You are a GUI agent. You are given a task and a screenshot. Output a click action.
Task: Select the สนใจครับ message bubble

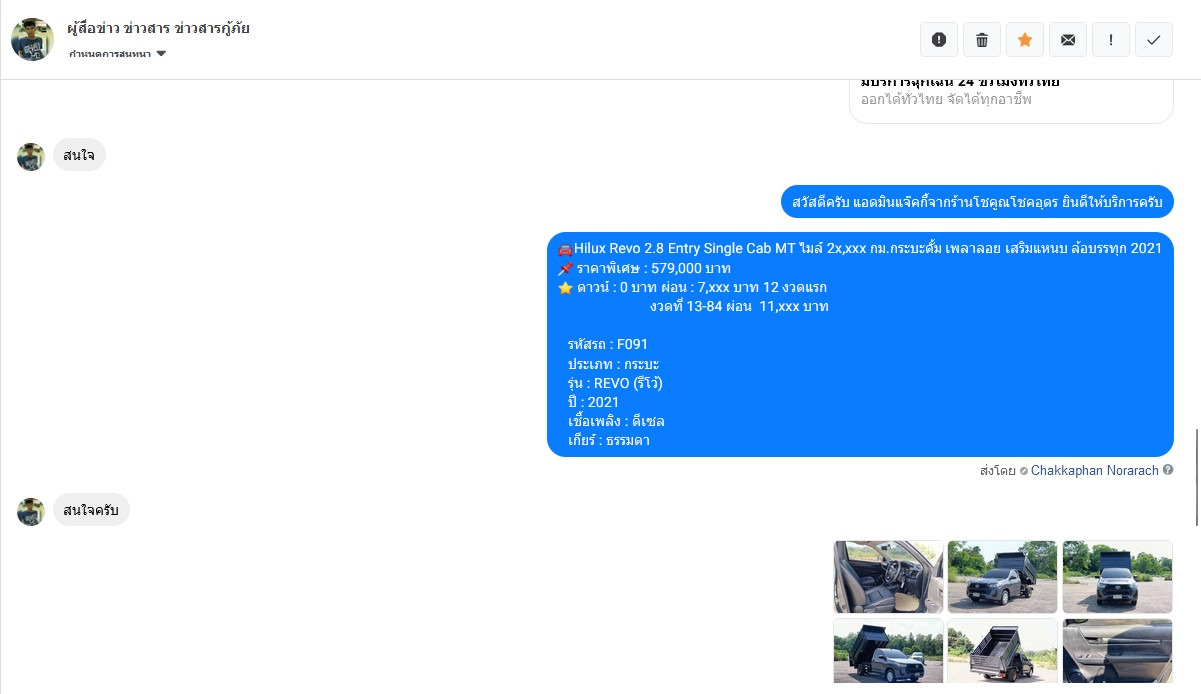91,511
